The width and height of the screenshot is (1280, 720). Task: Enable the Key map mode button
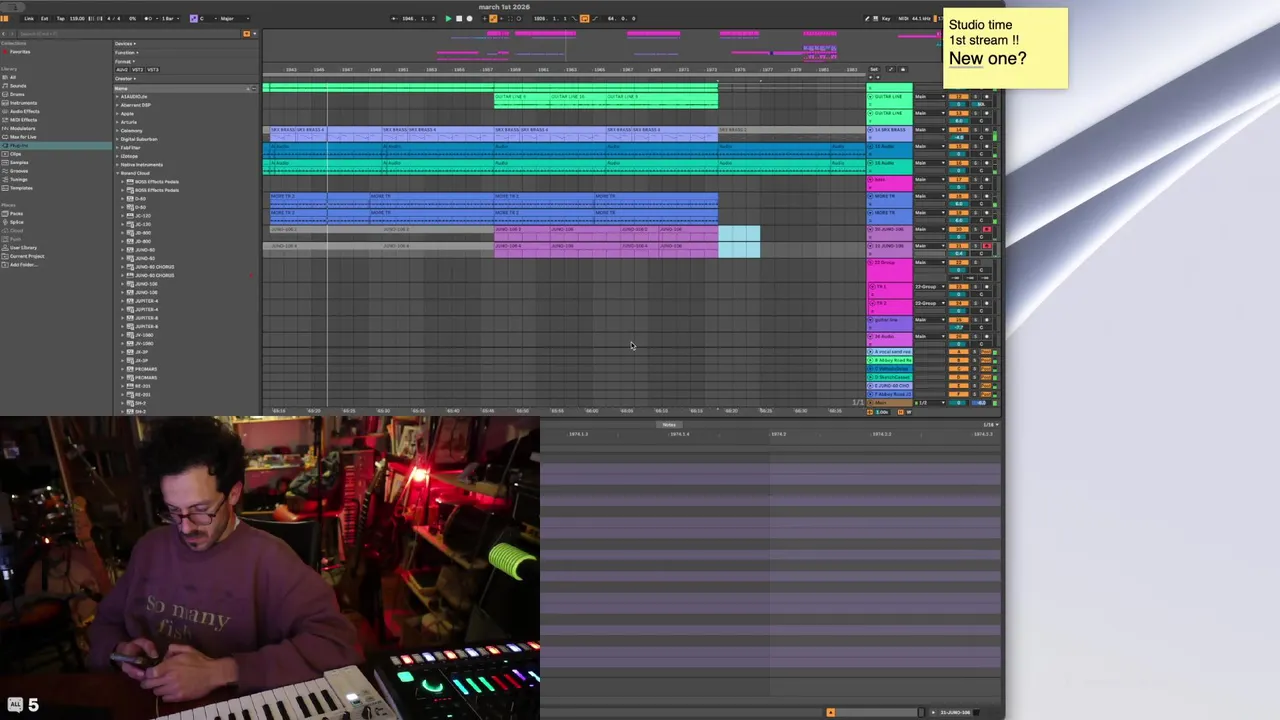tap(886, 18)
